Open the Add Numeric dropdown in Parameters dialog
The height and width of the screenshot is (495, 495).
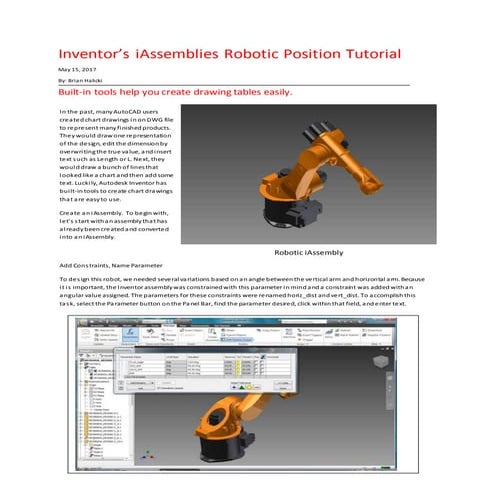(140, 383)
